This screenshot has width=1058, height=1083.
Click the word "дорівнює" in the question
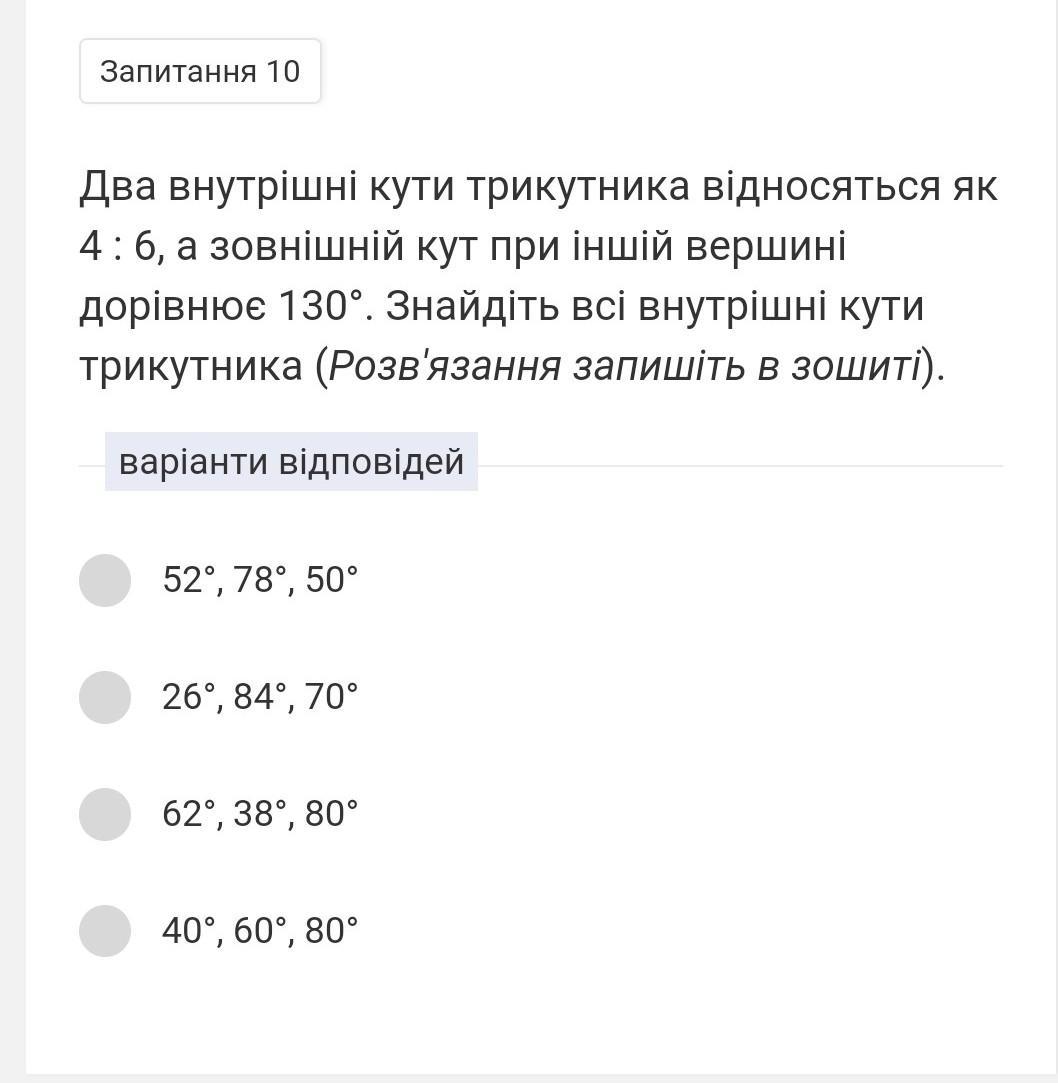pos(172,307)
